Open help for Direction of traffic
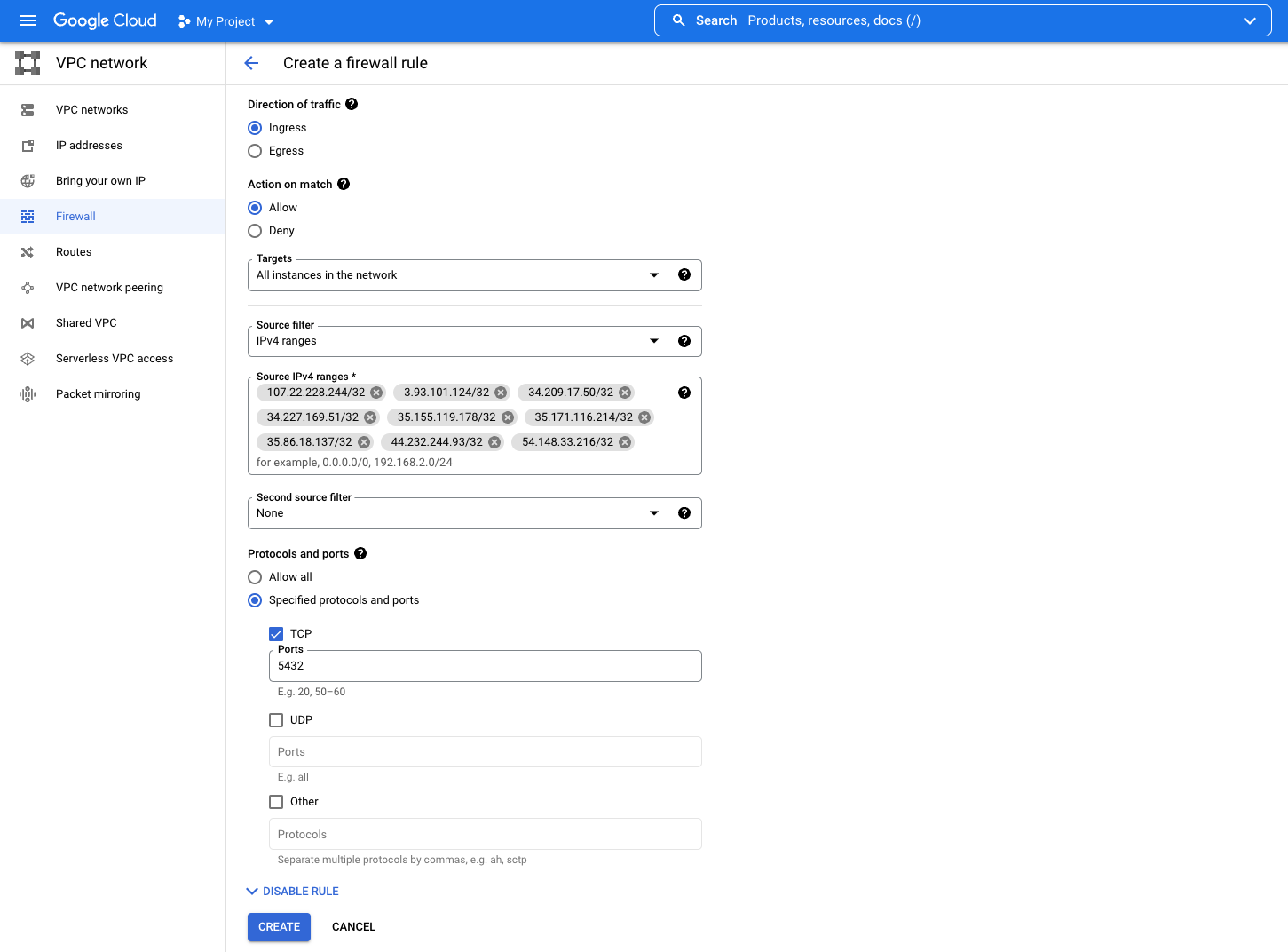The height and width of the screenshot is (952, 1288). pos(352,104)
